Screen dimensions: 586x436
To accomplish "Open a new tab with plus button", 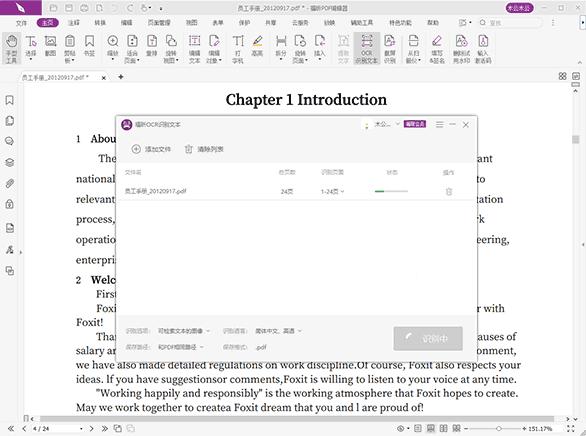I will (x=120, y=77).
